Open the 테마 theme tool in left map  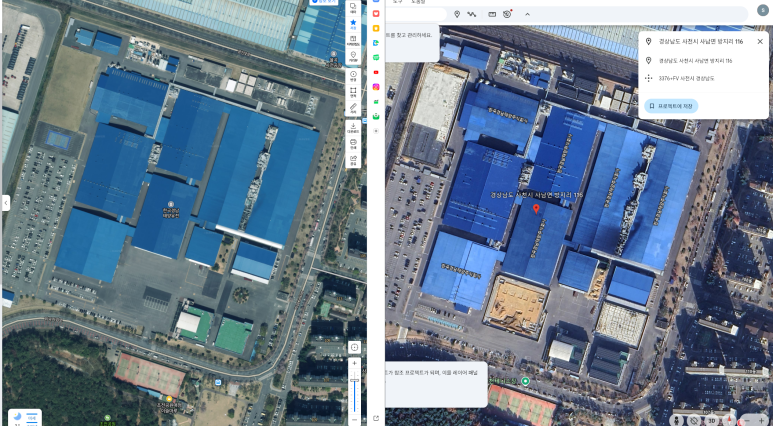pyautogui.click(x=353, y=7)
